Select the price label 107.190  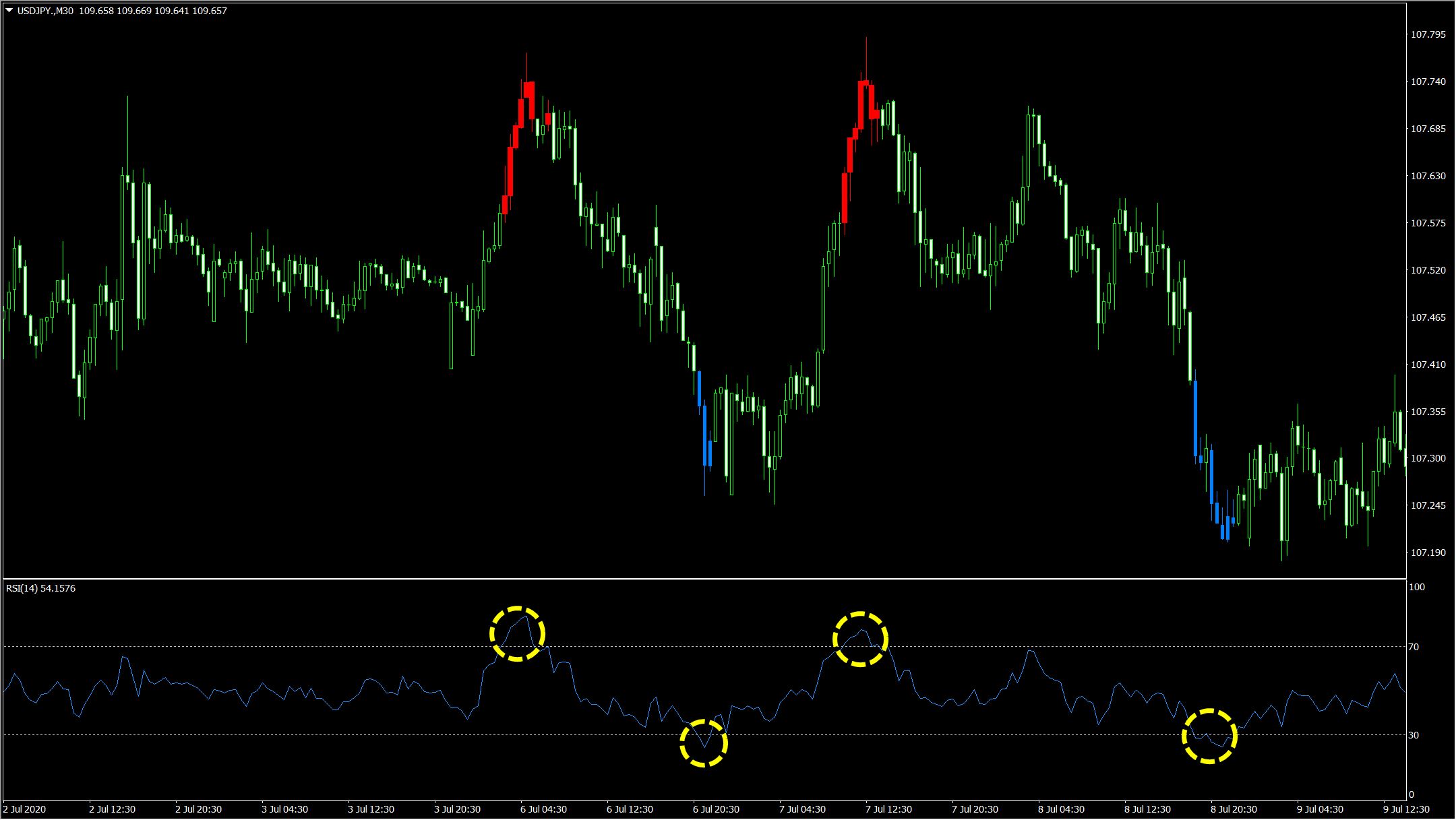1428,553
